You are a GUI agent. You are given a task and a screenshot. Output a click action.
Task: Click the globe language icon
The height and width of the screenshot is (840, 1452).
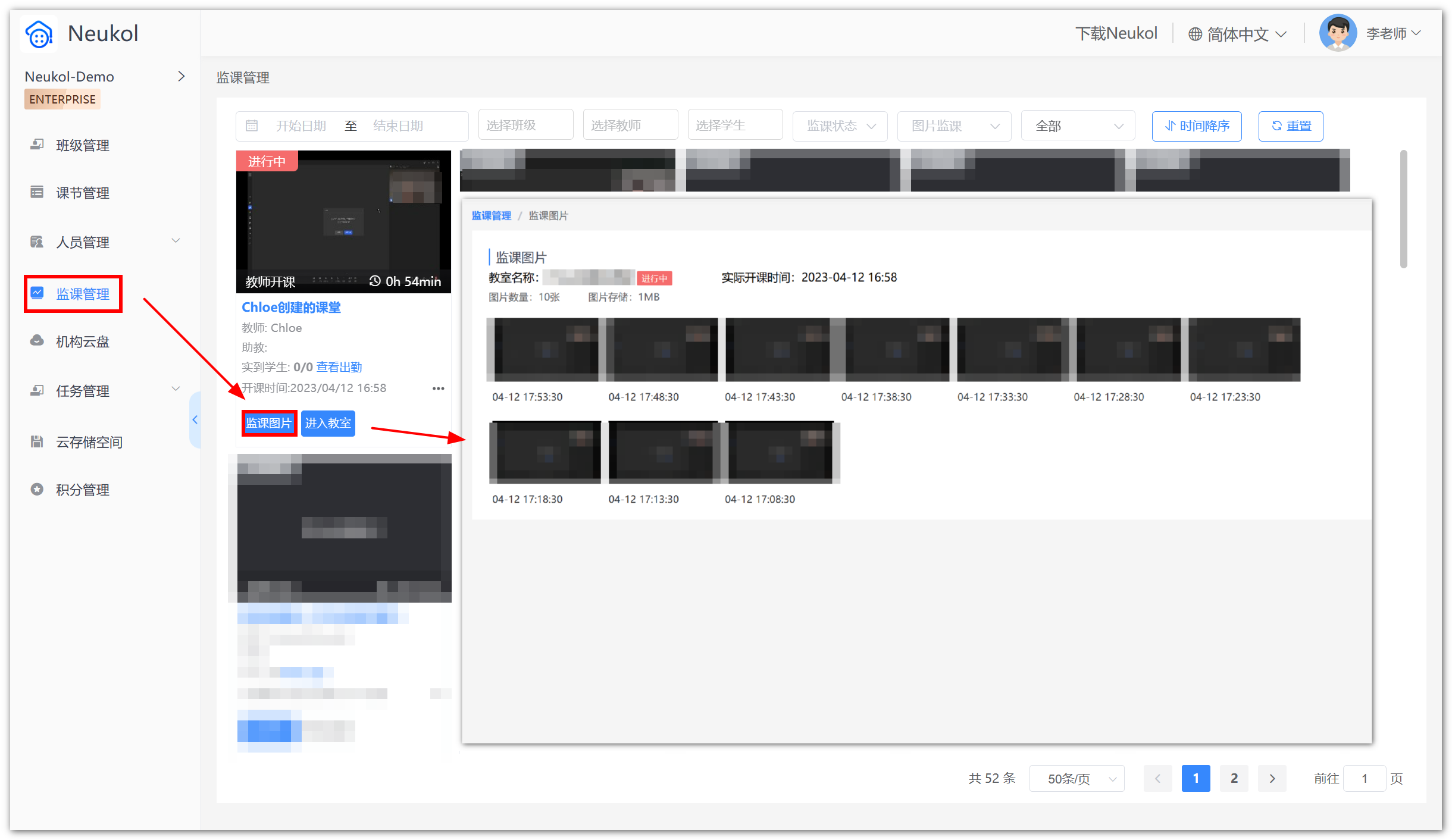click(x=1195, y=35)
